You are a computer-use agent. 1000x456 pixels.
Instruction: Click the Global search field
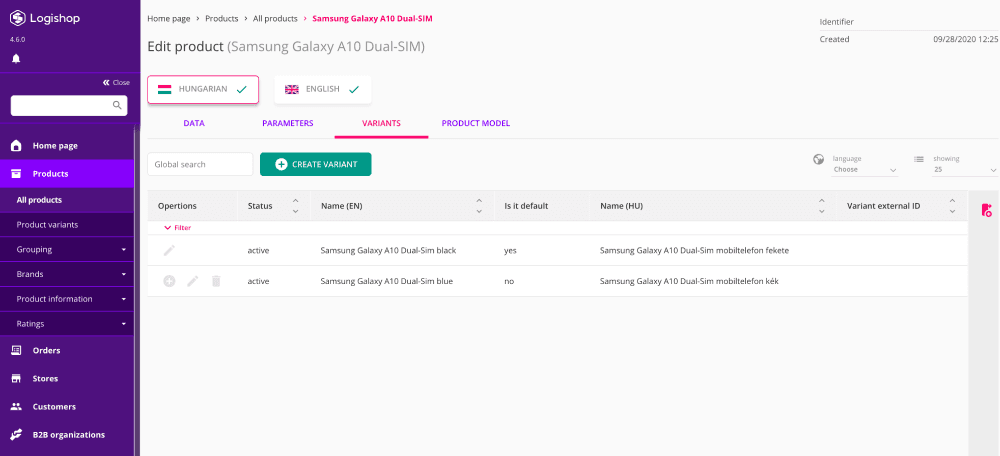[x=200, y=164]
